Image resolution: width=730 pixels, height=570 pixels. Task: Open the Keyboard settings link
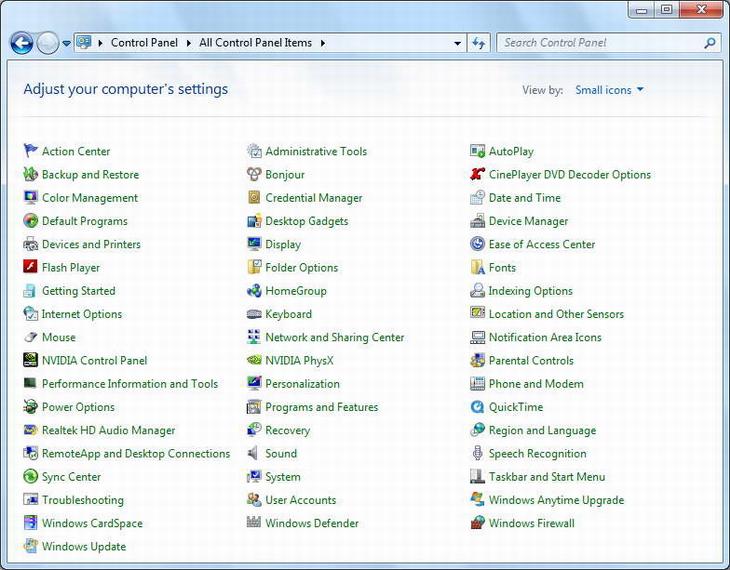289,314
